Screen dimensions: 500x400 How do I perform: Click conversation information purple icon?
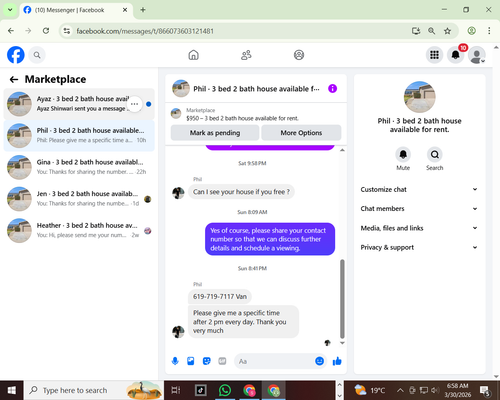[x=332, y=89]
